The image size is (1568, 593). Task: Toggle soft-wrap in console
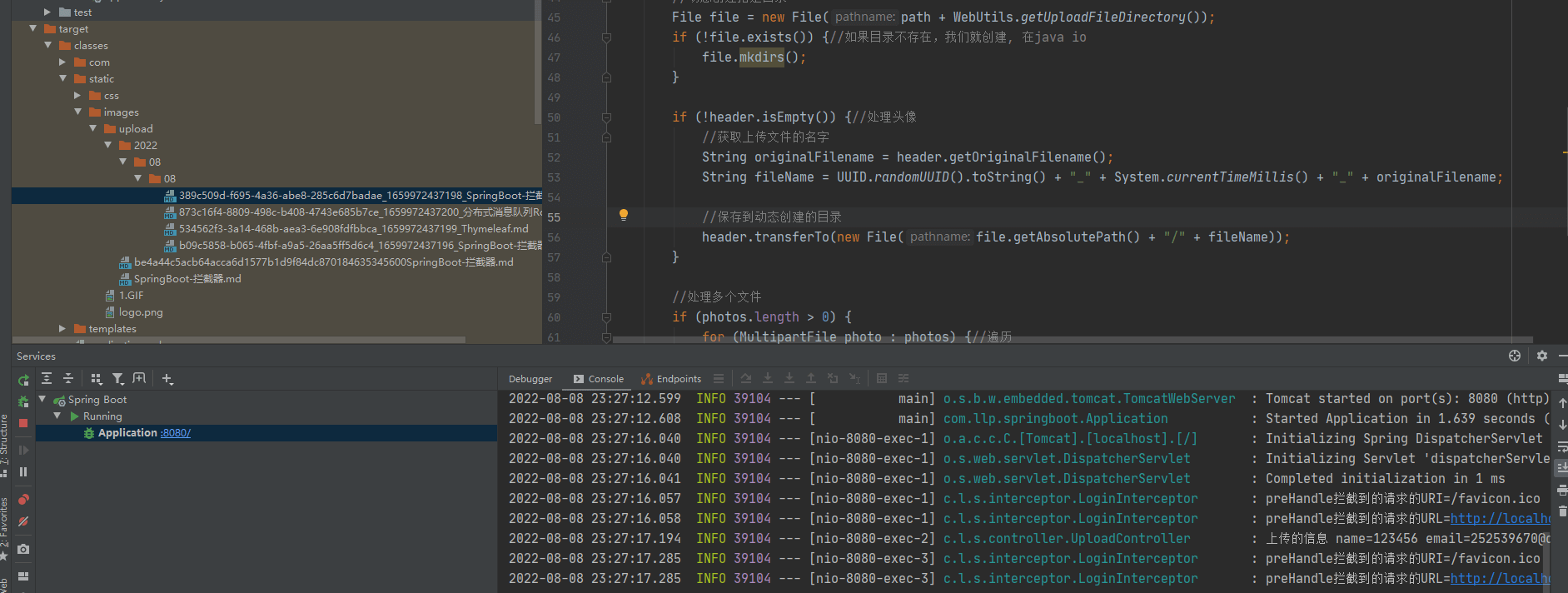pyautogui.click(x=1562, y=447)
